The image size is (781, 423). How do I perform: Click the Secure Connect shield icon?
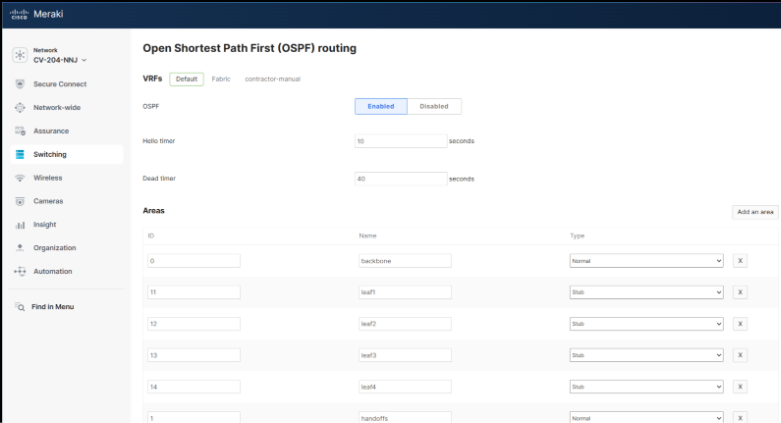click(20, 84)
